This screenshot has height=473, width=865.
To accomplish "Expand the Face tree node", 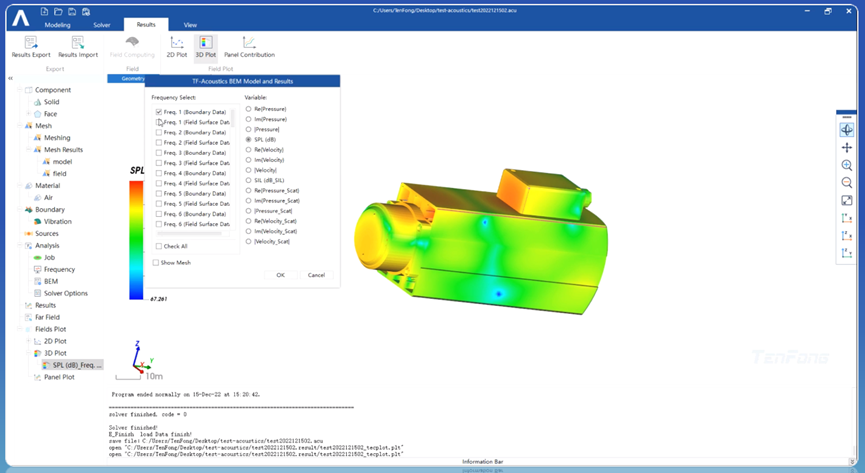I will pos(29,114).
